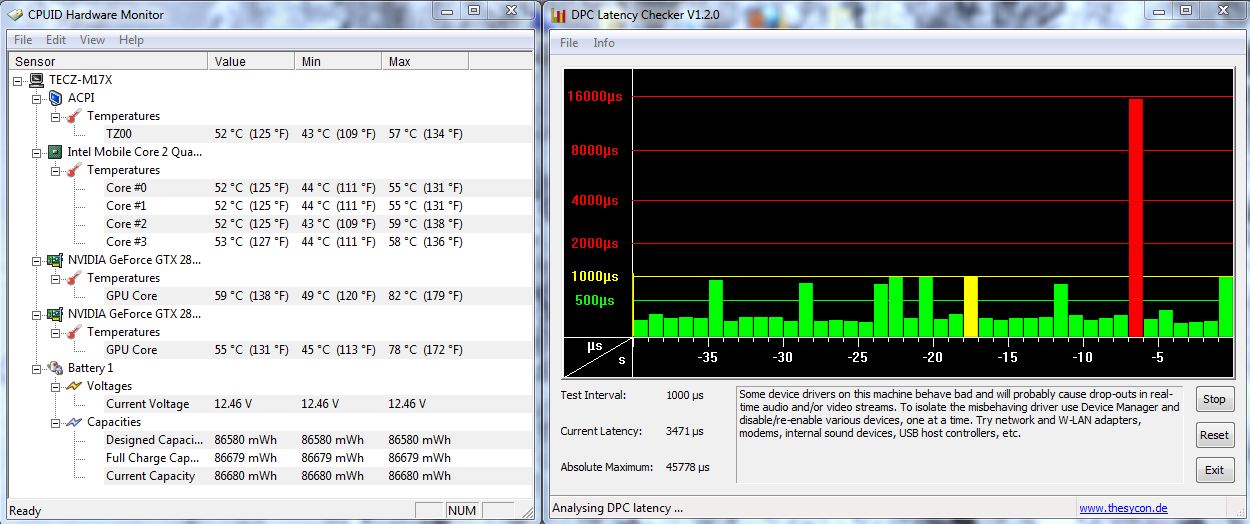The width and height of the screenshot is (1250, 524).
Task: Collapse the Battery 1 node
Action: pyautogui.click(x=37, y=368)
